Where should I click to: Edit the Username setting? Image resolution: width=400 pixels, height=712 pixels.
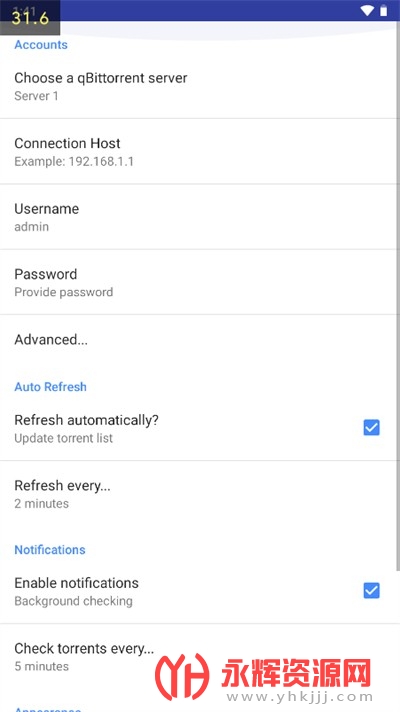pos(200,217)
